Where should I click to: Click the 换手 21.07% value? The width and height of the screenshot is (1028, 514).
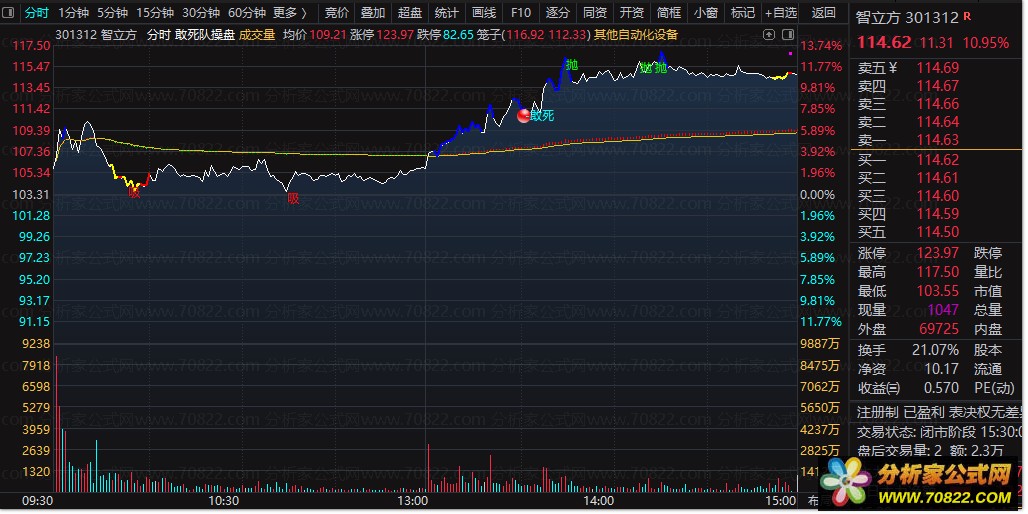936,350
